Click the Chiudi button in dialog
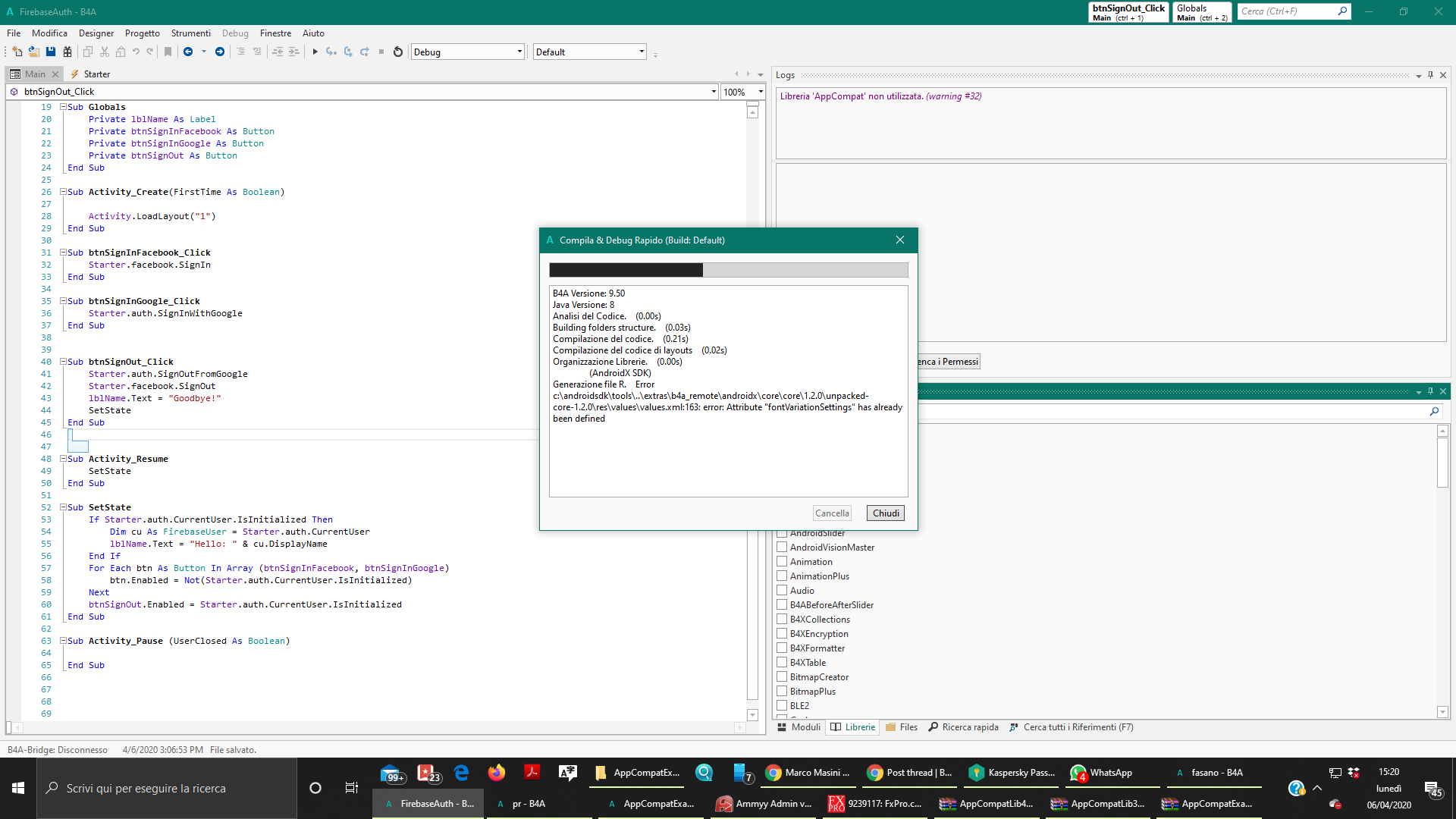 pos(885,513)
